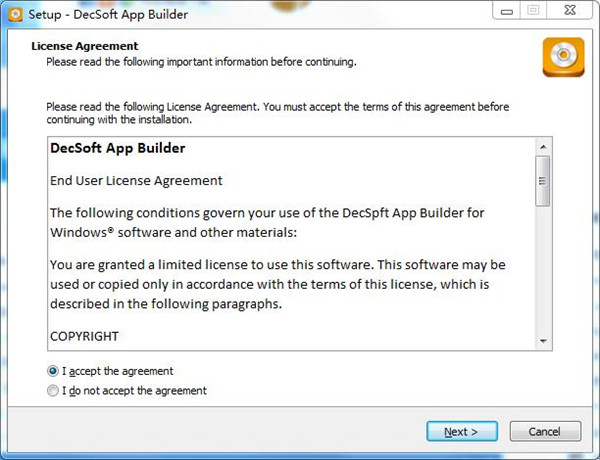Click the paragraph starting "The following conditions"
The width and height of the screenshot is (600, 460).
pos(267,222)
